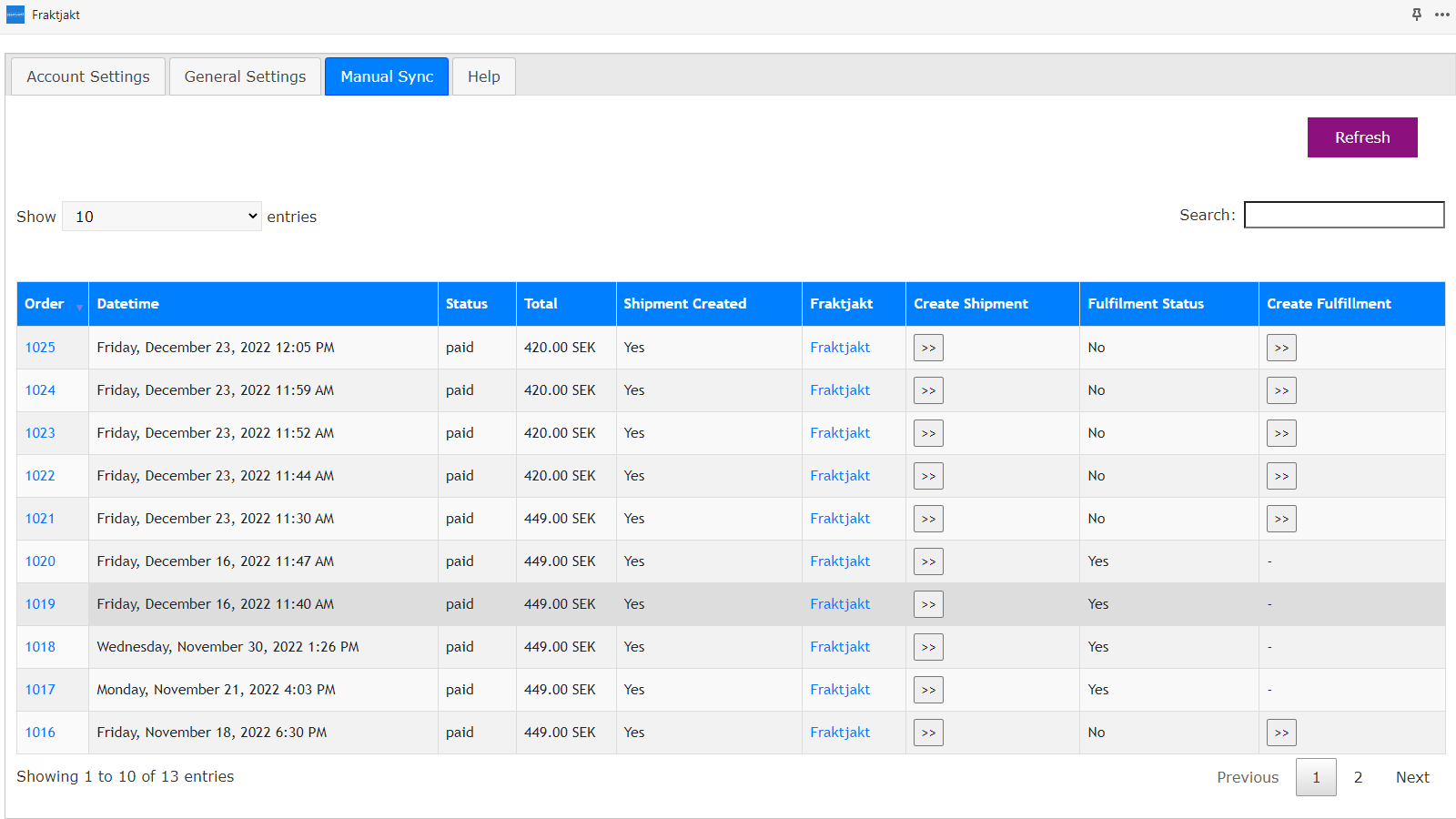The image size is (1456, 819).
Task: Create fulfillment for order 1024
Action: point(1281,390)
